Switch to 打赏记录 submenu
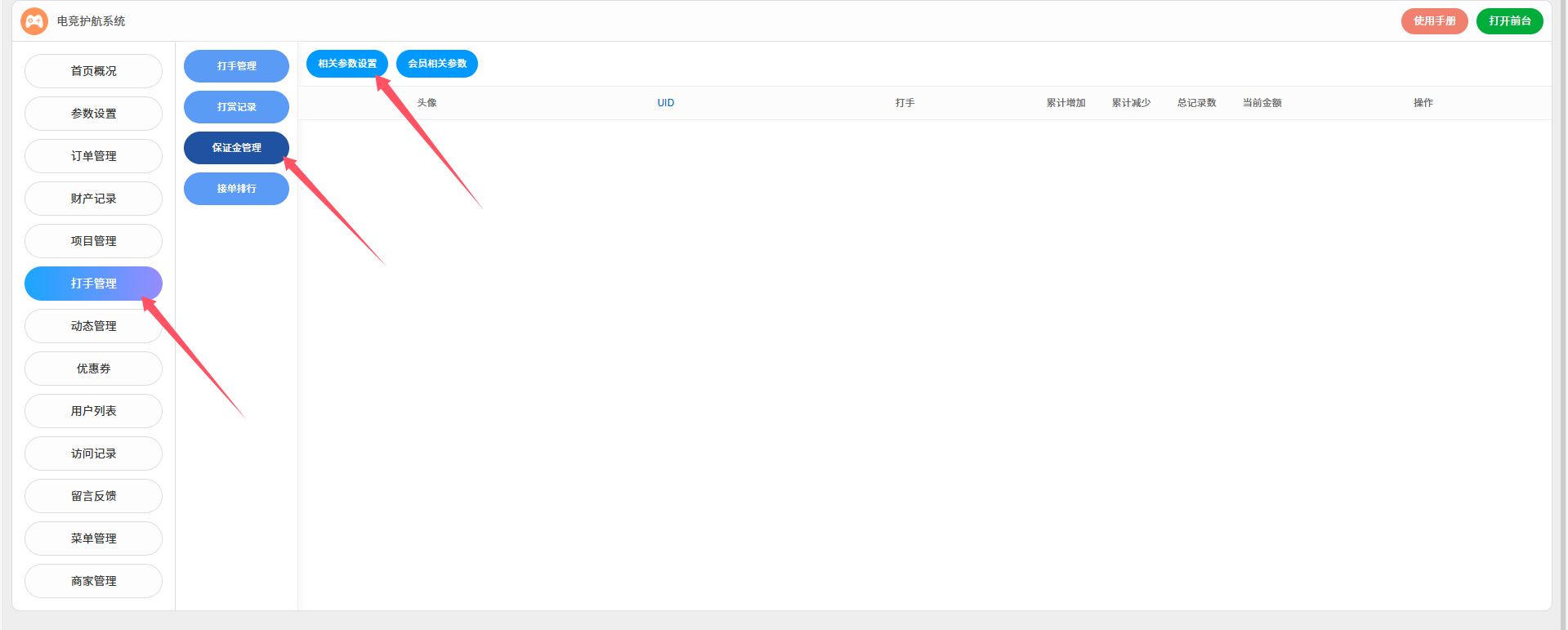 click(236, 107)
